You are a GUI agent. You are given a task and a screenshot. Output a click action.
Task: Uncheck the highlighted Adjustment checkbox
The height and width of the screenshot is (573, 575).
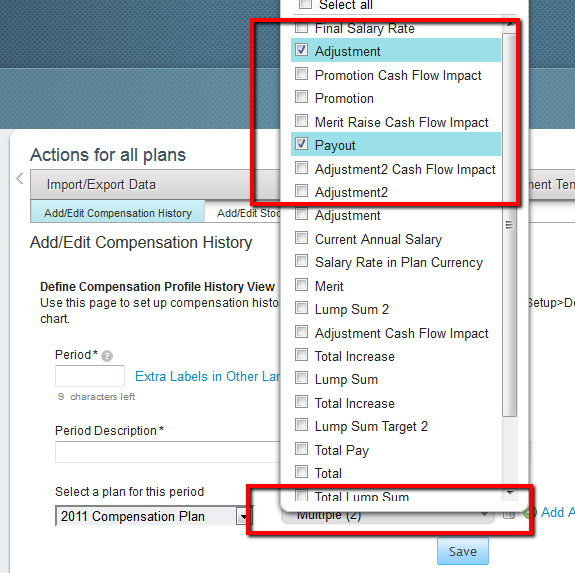(301, 50)
